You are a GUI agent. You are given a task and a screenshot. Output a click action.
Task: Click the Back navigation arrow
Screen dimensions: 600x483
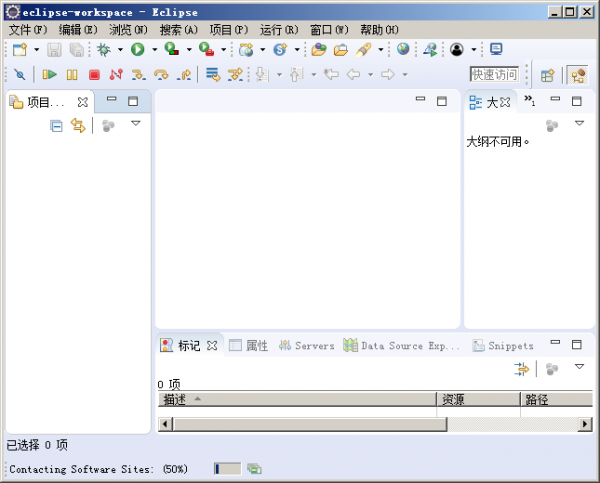[354, 74]
